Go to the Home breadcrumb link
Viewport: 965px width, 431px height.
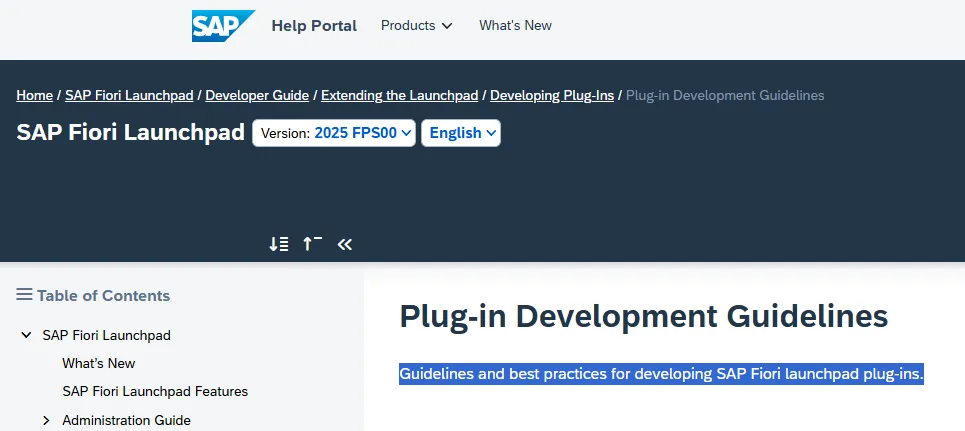click(34, 95)
